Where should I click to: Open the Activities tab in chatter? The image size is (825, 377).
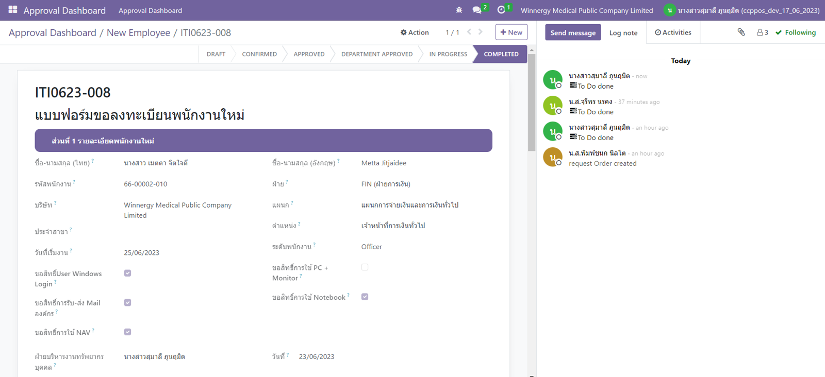tap(673, 33)
